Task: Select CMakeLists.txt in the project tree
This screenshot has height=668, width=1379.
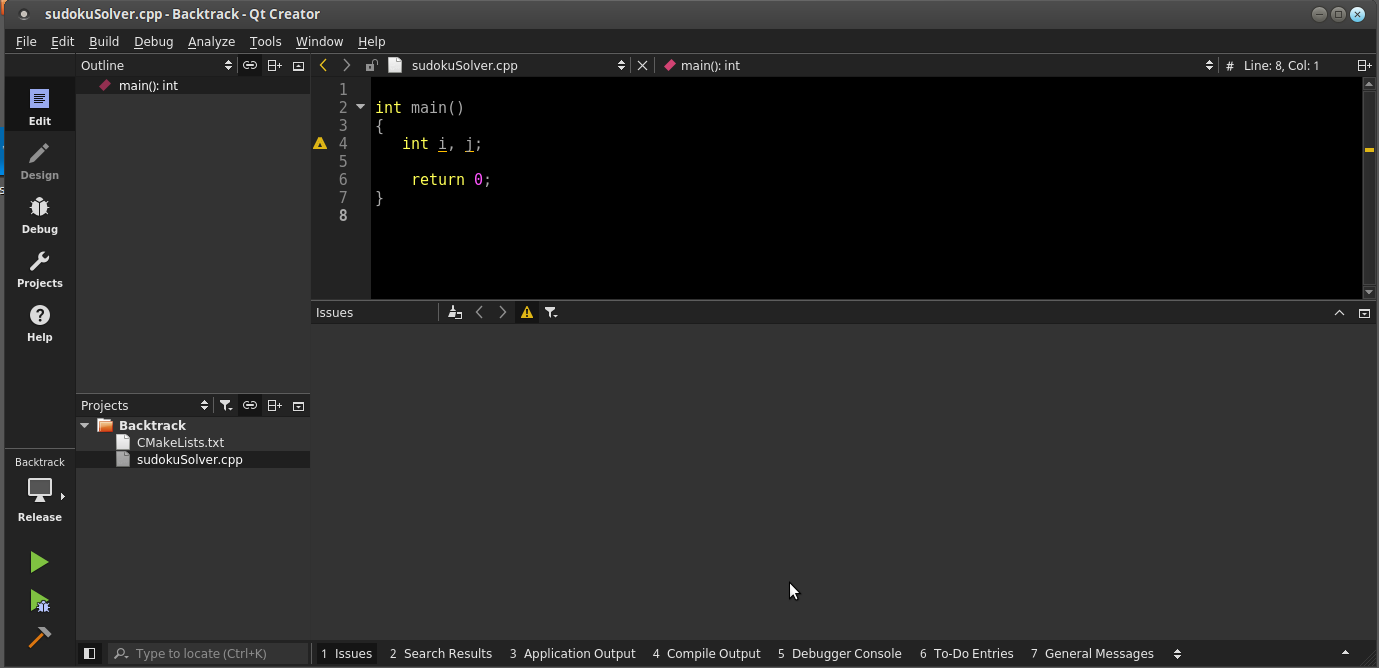Action: pos(180,442)
